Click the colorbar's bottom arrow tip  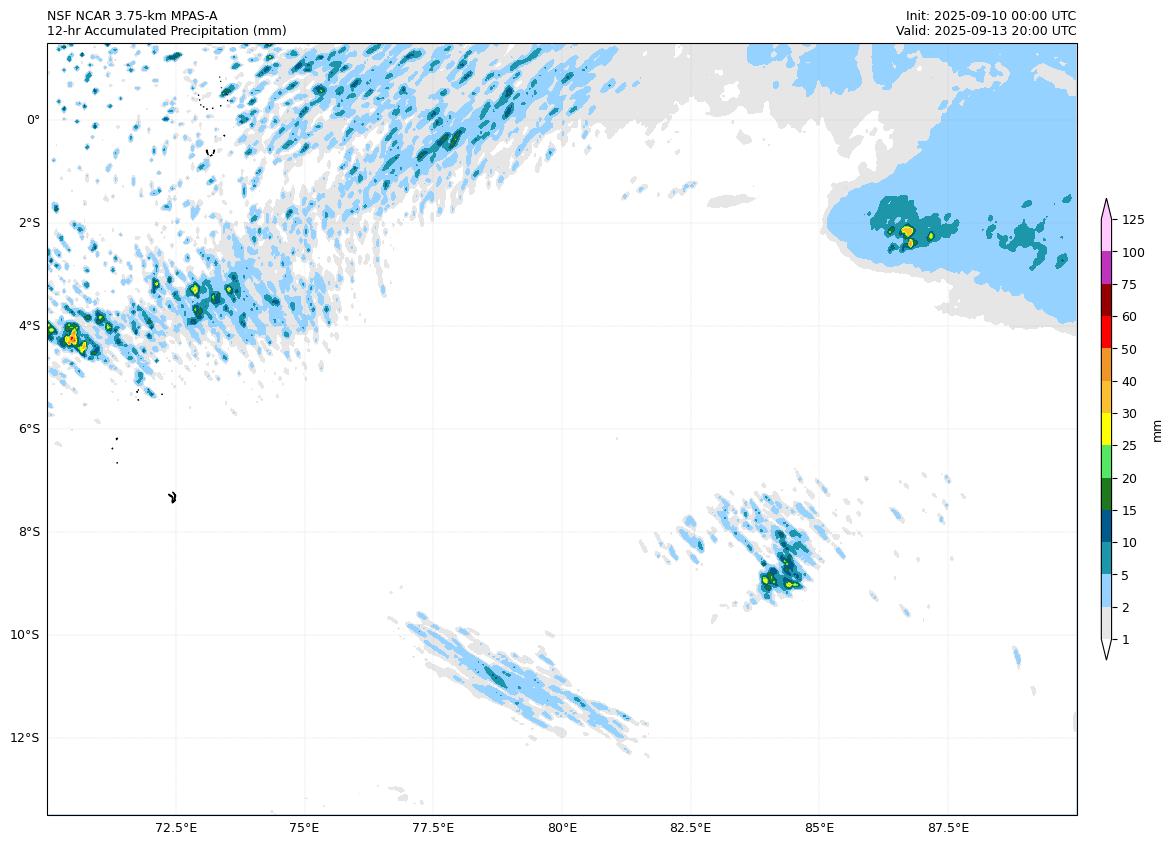(x=1106, y=657)
